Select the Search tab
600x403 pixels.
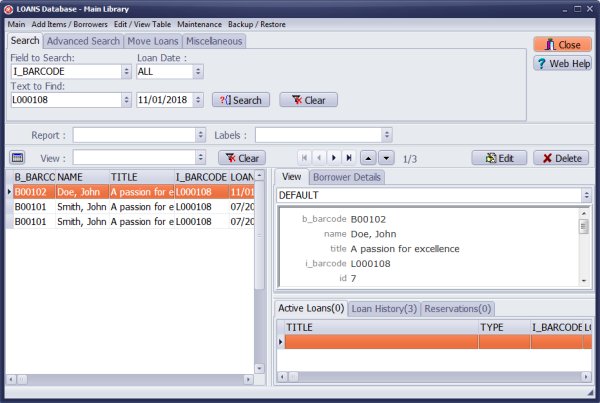coord(25,41)
